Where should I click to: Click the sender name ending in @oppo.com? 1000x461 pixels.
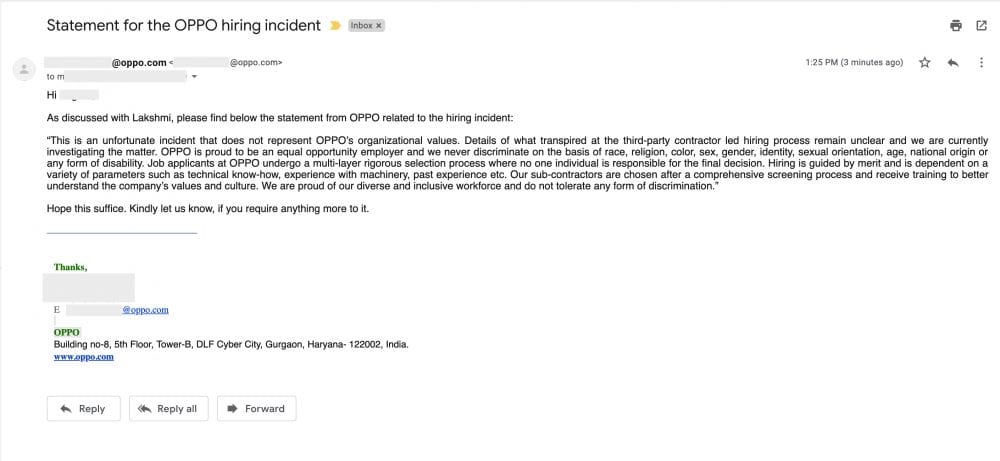pos(138,62)
